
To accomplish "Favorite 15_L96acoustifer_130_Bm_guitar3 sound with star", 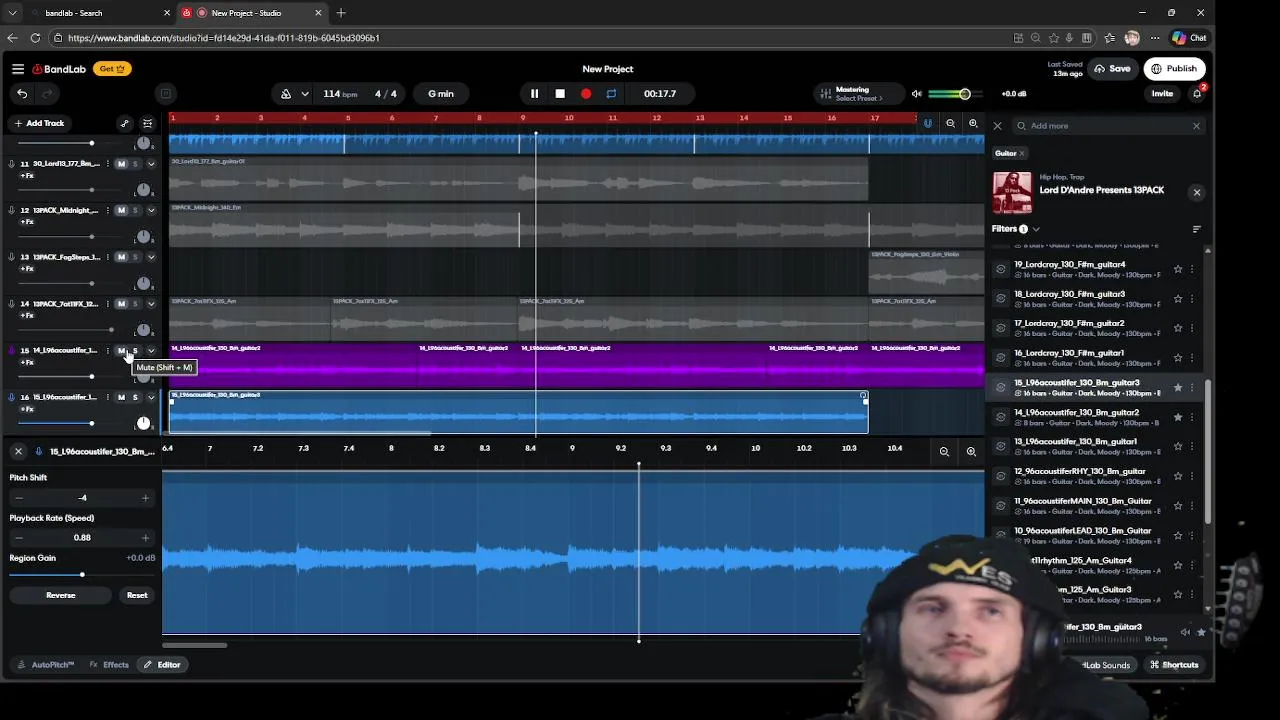I will point(1178,387).
